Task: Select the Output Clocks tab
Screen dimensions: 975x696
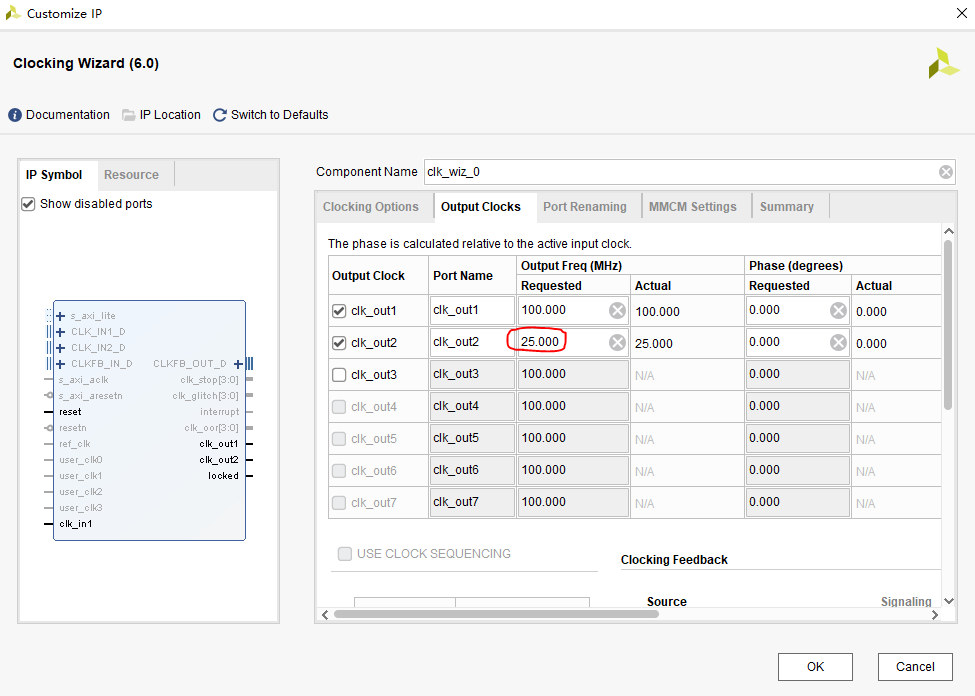Action: click(x=481, y=207)
